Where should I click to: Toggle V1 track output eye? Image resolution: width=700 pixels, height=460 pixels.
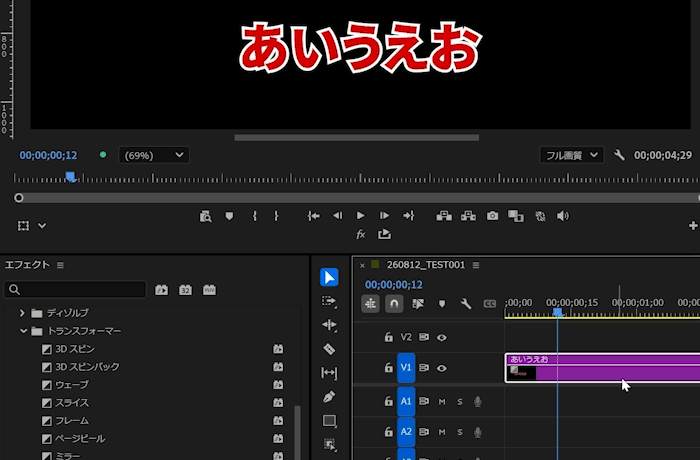[442, 368]
